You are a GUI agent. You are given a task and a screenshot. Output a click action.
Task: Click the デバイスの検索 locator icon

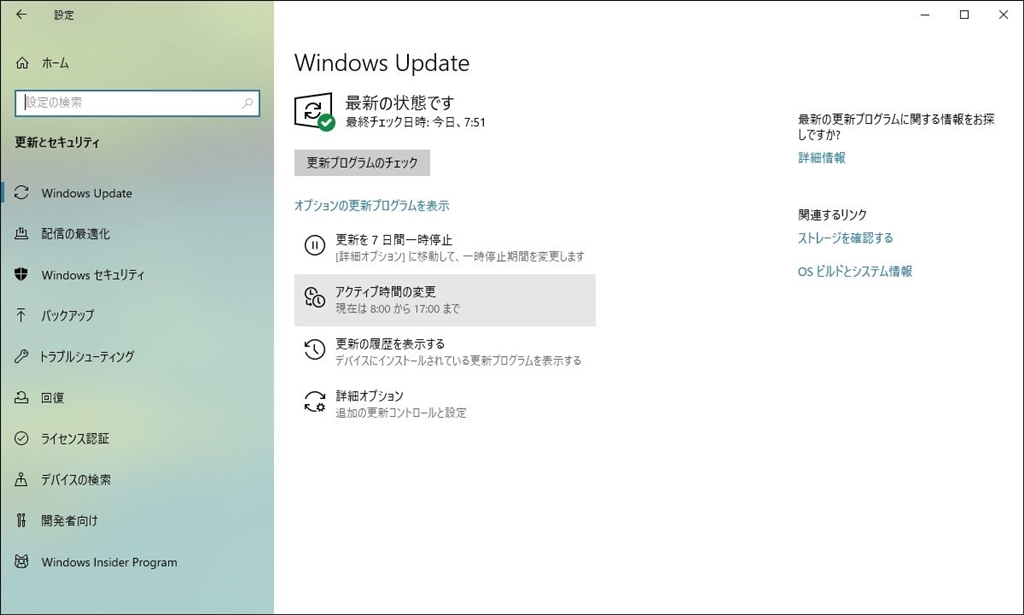pyautogui.click(x=22, y=479)
